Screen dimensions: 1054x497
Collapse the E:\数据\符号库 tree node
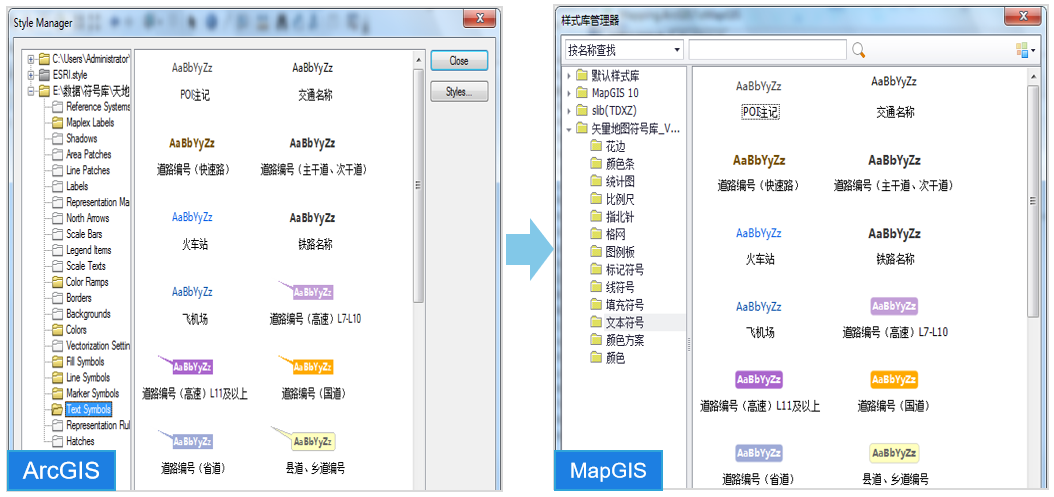30,91
